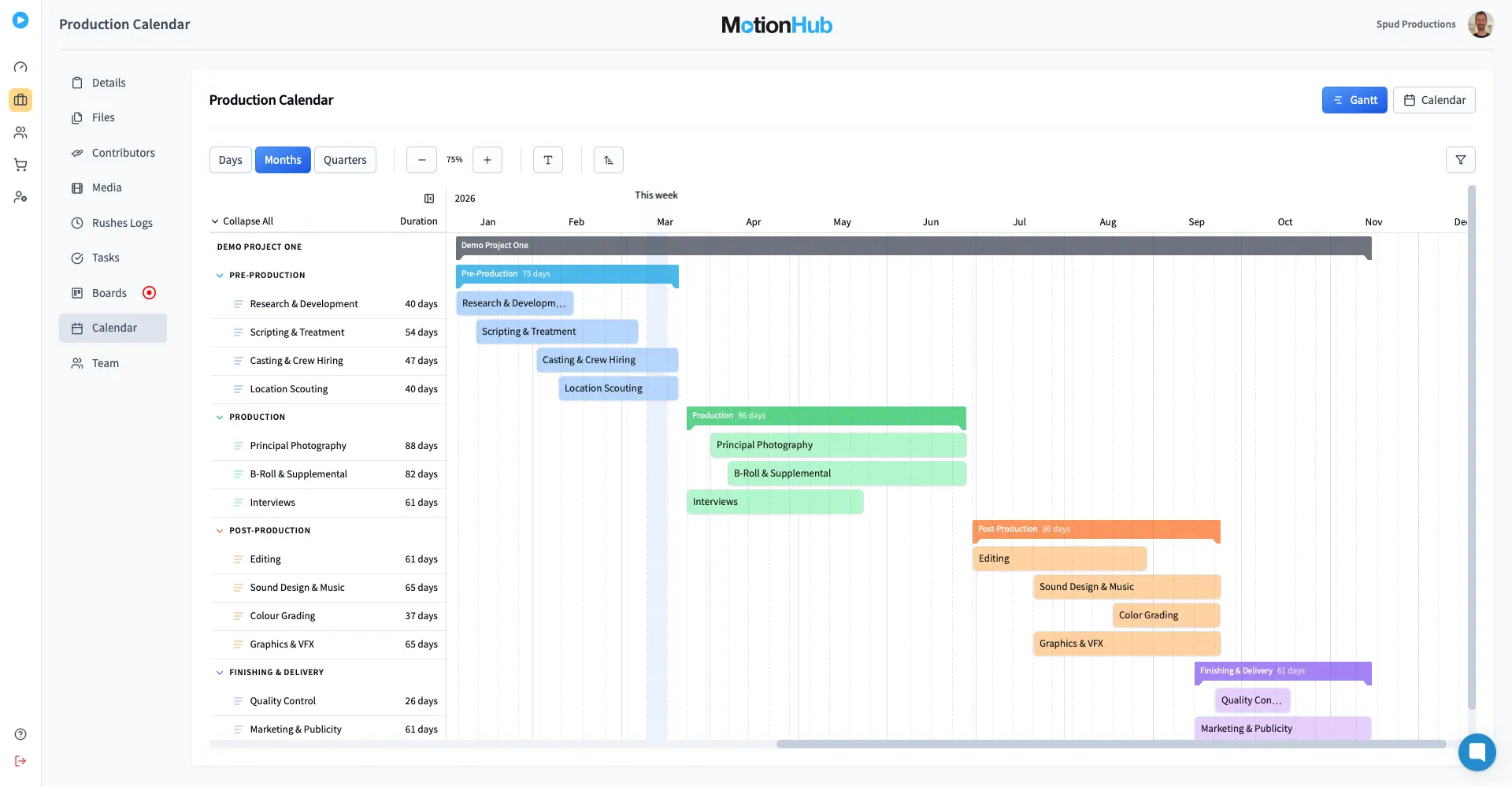The width and height of the screenshot is (1512, 787).
Task: Zoom out of the Gantt timeline
Action: coord(421,159)
